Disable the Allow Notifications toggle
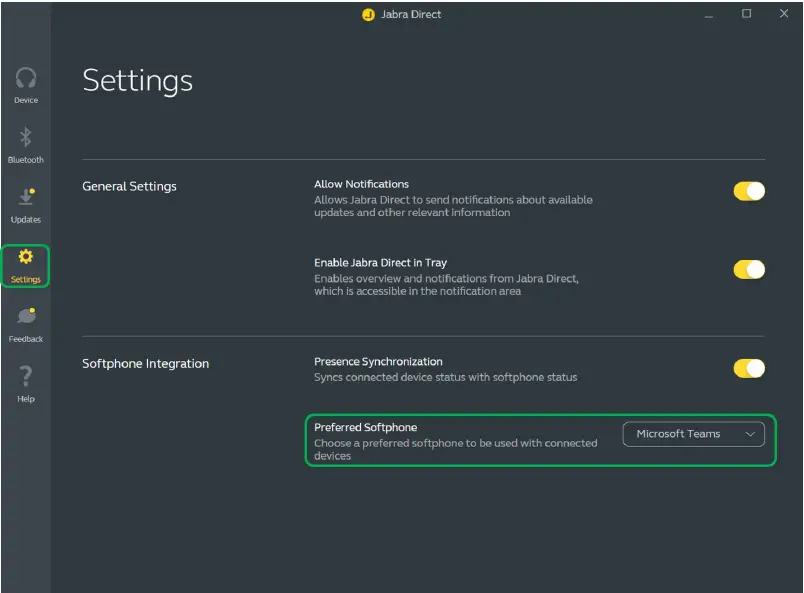The height and width of the screenshot is (593, 804). click(749, 191)
